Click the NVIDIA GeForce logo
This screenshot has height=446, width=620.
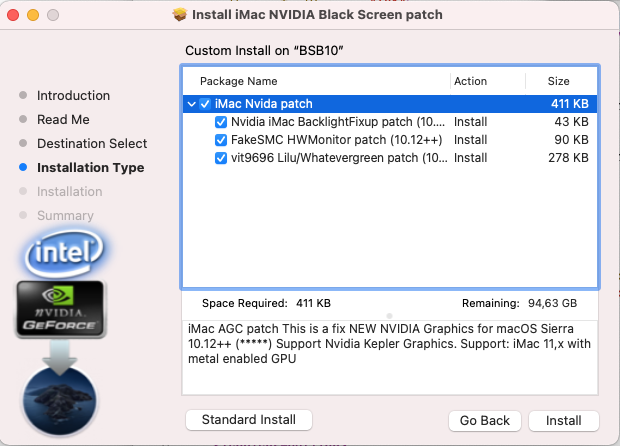pos(61,309)
